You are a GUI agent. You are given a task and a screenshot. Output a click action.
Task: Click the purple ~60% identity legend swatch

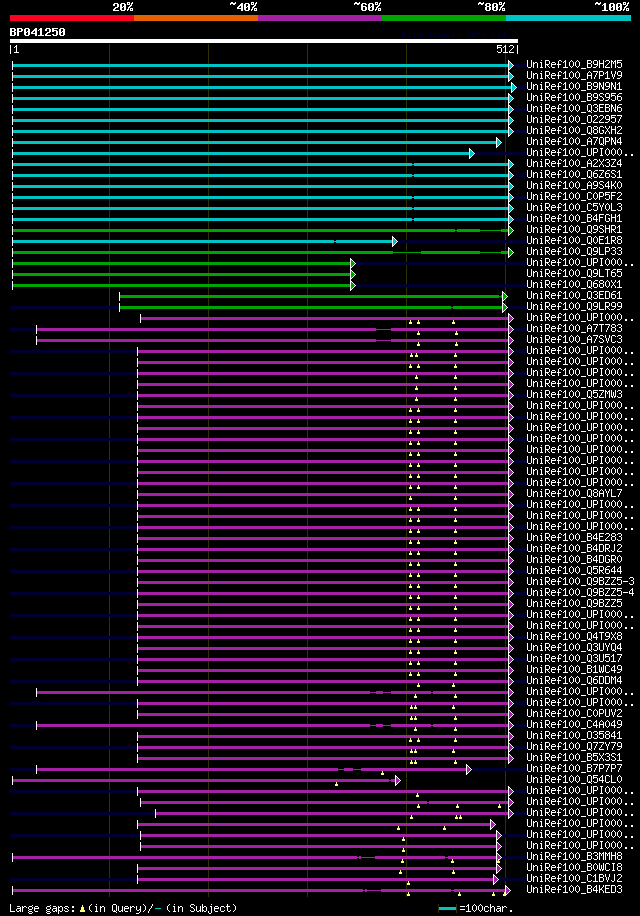click(320, 18)
